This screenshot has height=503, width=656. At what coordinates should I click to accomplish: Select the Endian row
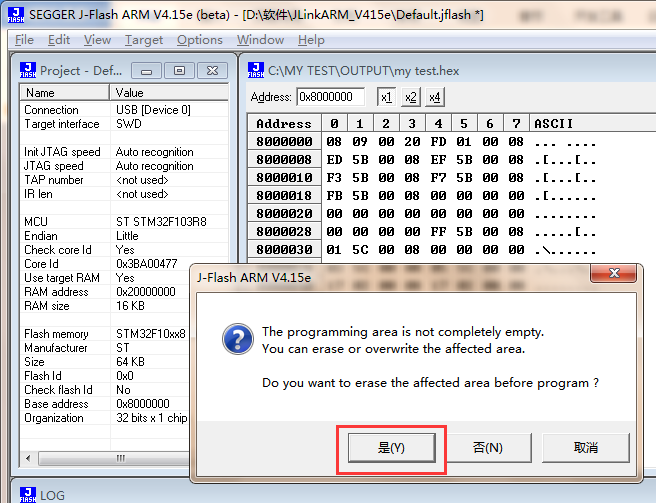(124, 236)
